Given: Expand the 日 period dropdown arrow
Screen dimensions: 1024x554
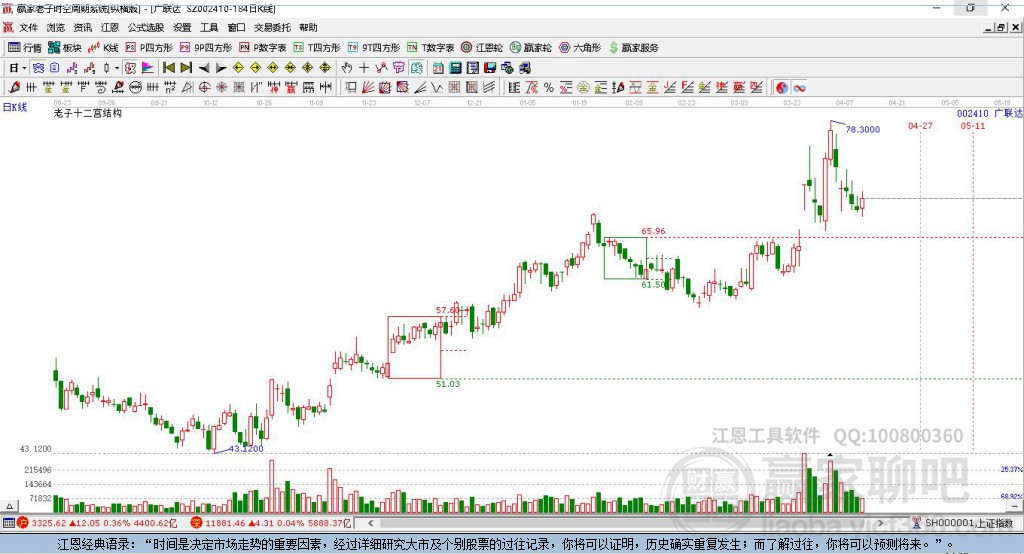Looking at the screenshot, I should tap(24, 68).
